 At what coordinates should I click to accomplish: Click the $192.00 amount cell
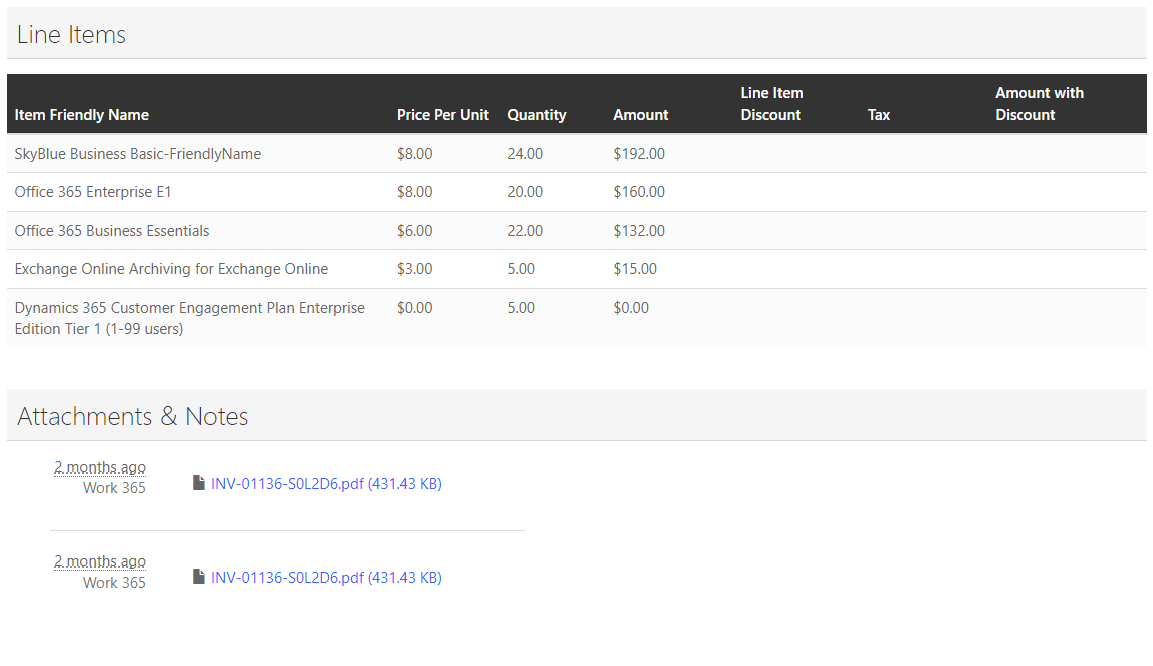639,154
